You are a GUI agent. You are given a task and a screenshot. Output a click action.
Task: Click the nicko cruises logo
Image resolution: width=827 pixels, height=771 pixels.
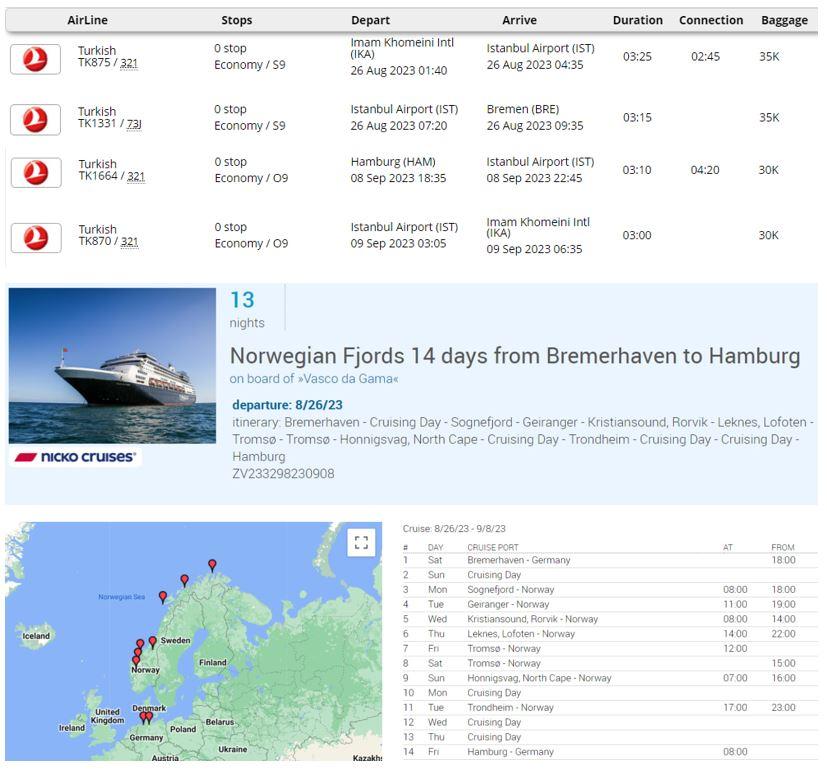(75, 457)
